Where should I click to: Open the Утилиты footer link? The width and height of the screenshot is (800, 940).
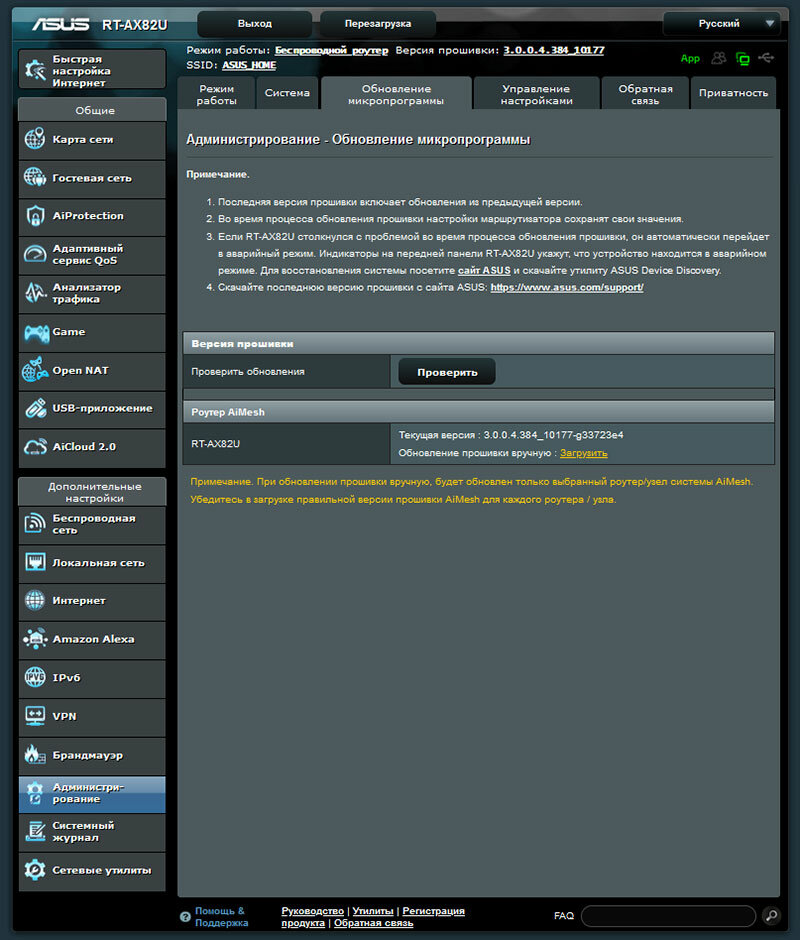[372, 911]
